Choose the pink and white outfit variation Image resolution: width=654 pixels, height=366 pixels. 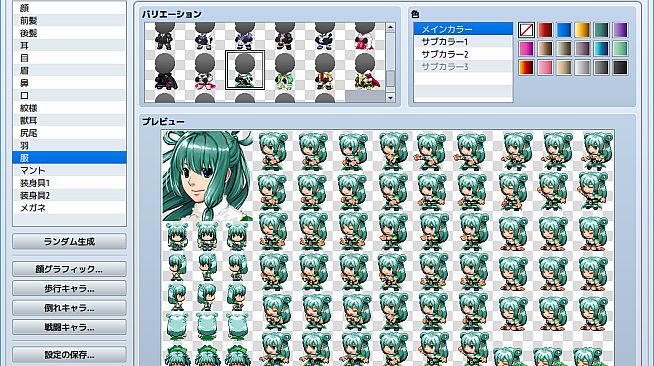coord(205,70)
